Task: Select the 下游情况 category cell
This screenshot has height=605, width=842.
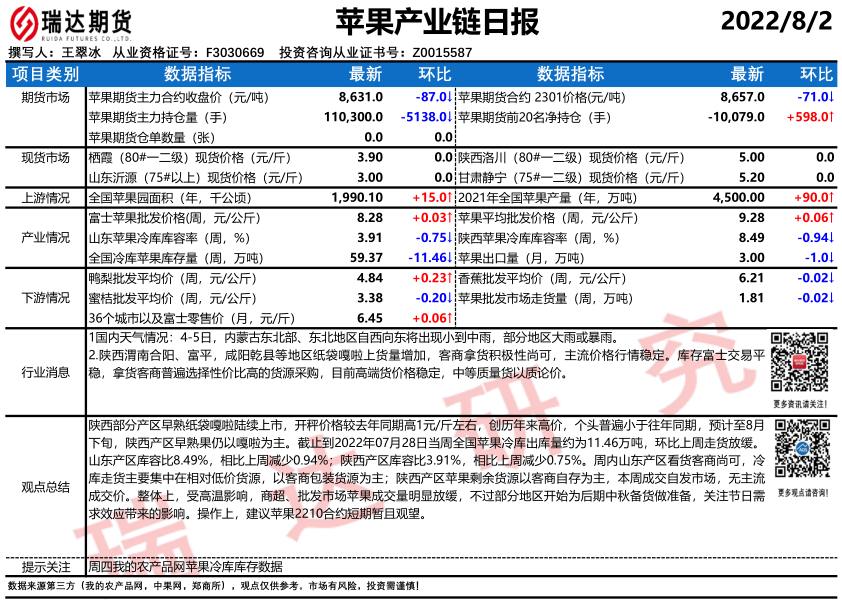Action: point(45,298)
